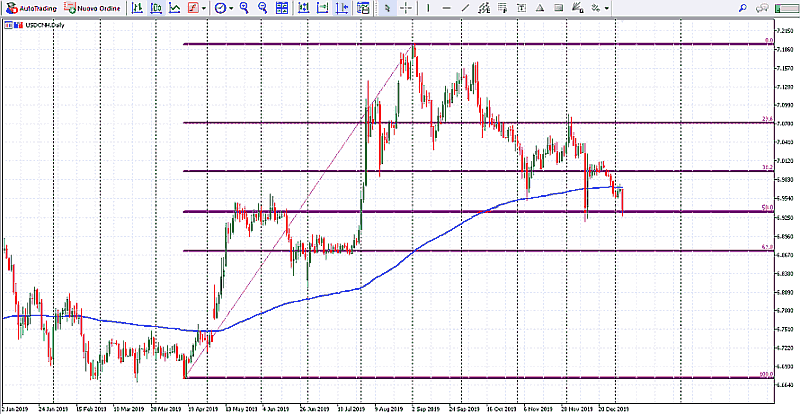Select the horizontal line drawing tool

click(446, 8)
